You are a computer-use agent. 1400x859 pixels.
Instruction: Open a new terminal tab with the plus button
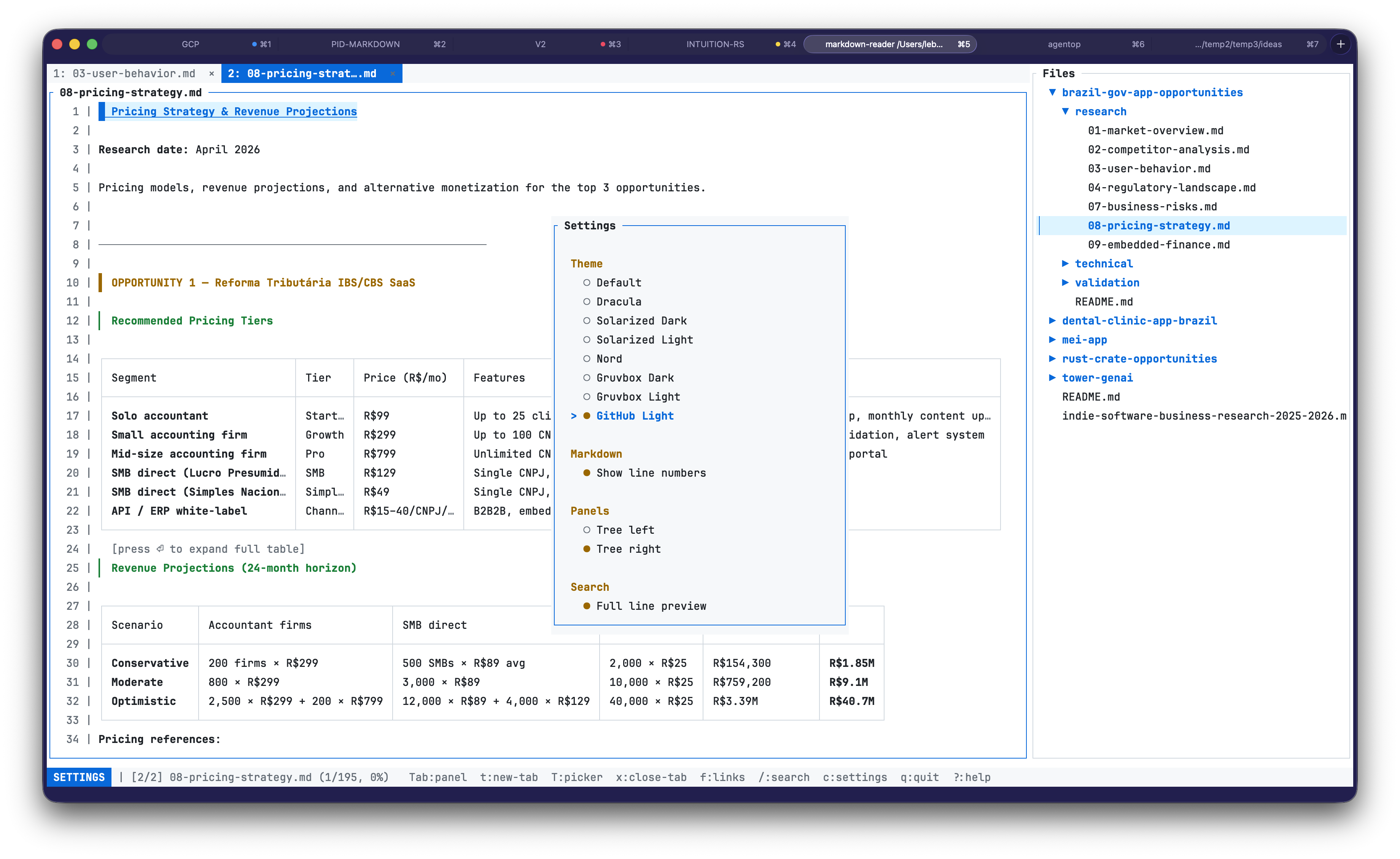coord(1341,44)
